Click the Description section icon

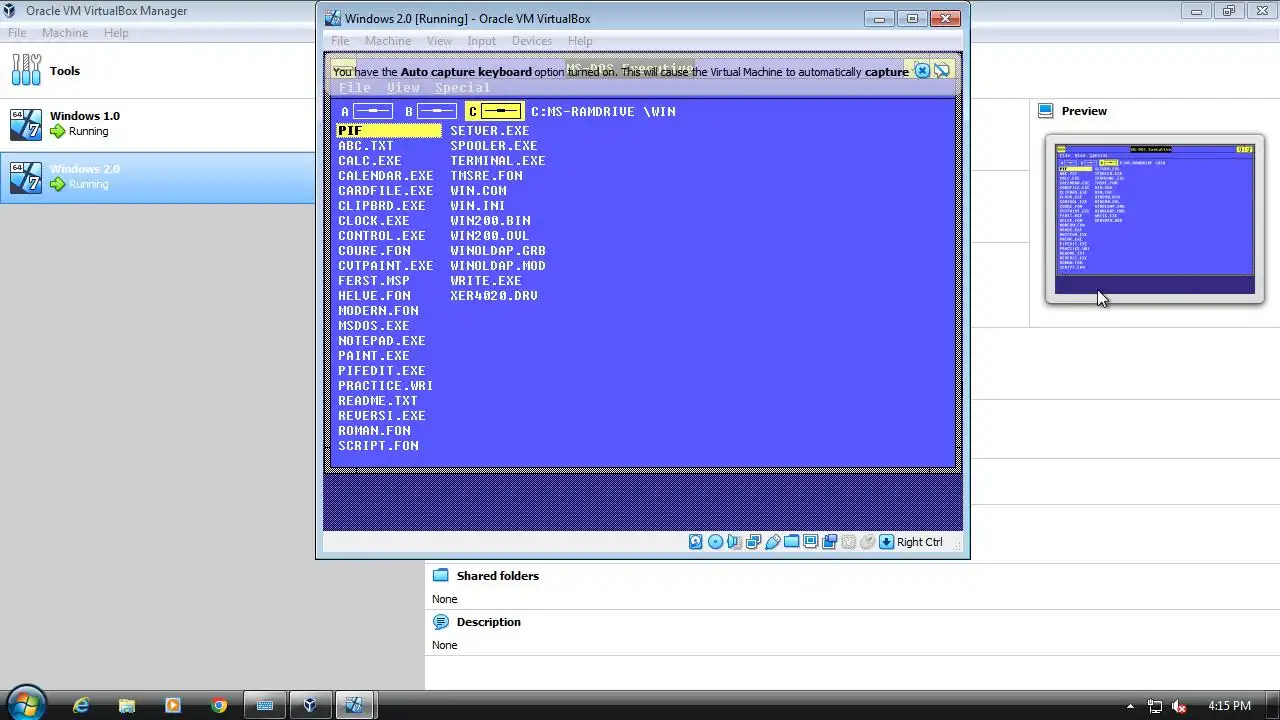(441, 621)
